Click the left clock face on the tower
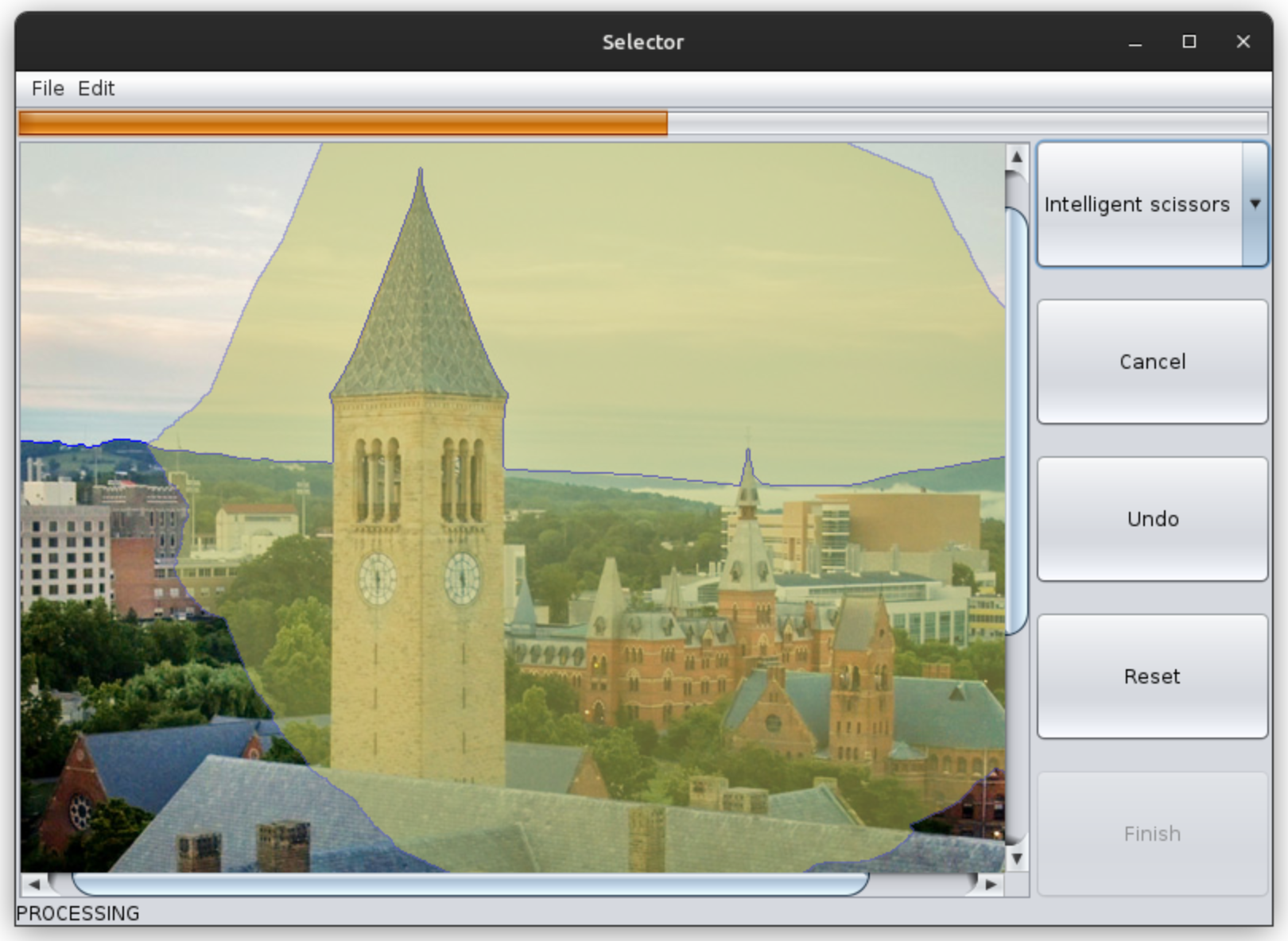Screen dimensions: 1288x941 click(x=377, y=579)
